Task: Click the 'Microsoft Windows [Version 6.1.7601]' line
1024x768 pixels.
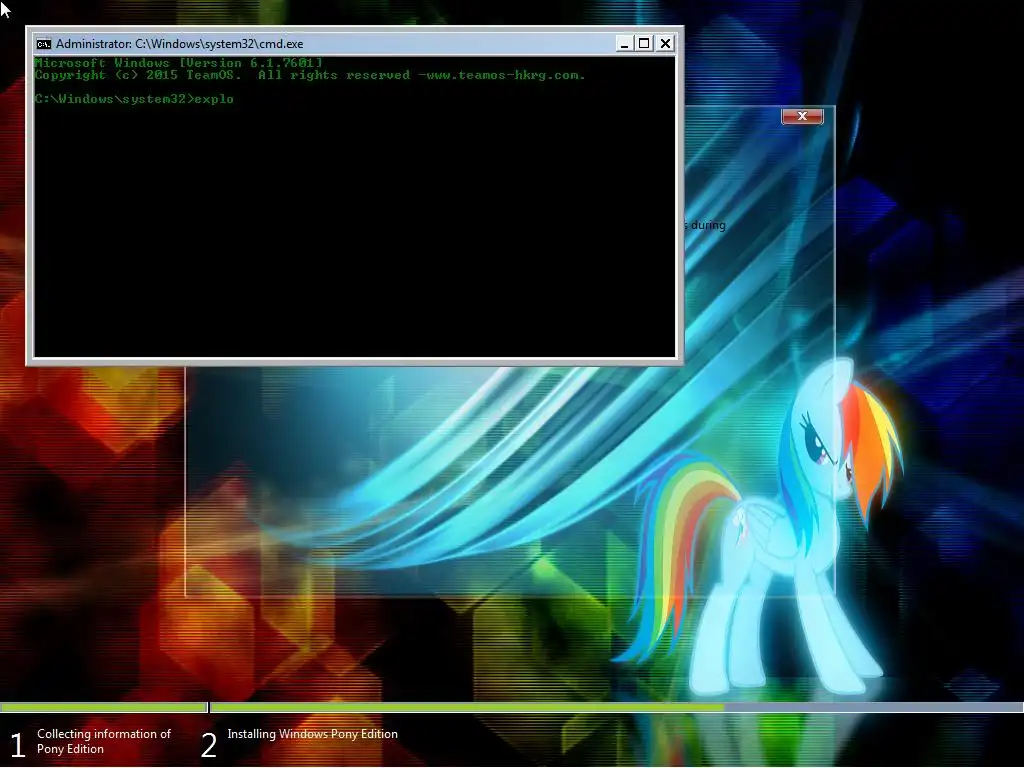Action: [x=178, y=63]
